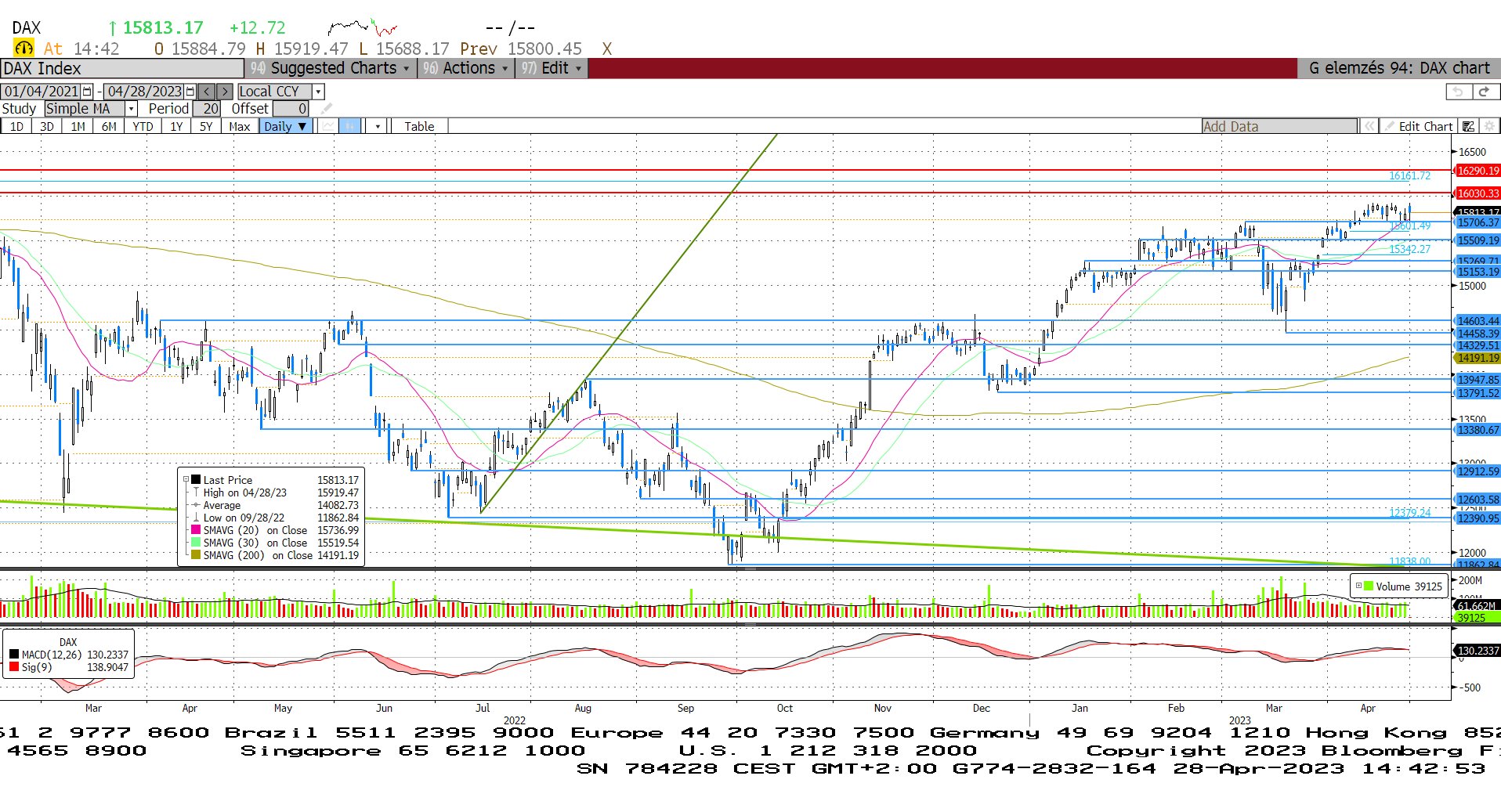This screenshot has height=812, width=1501.
Task: Click the 14191.19 SMA 200 axis label
Action: point(1477,358)
